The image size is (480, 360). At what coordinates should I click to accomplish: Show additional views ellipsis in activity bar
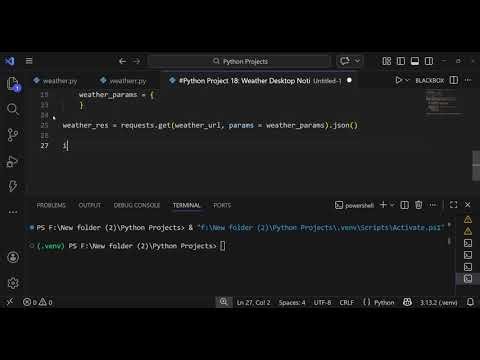(13, 212)
